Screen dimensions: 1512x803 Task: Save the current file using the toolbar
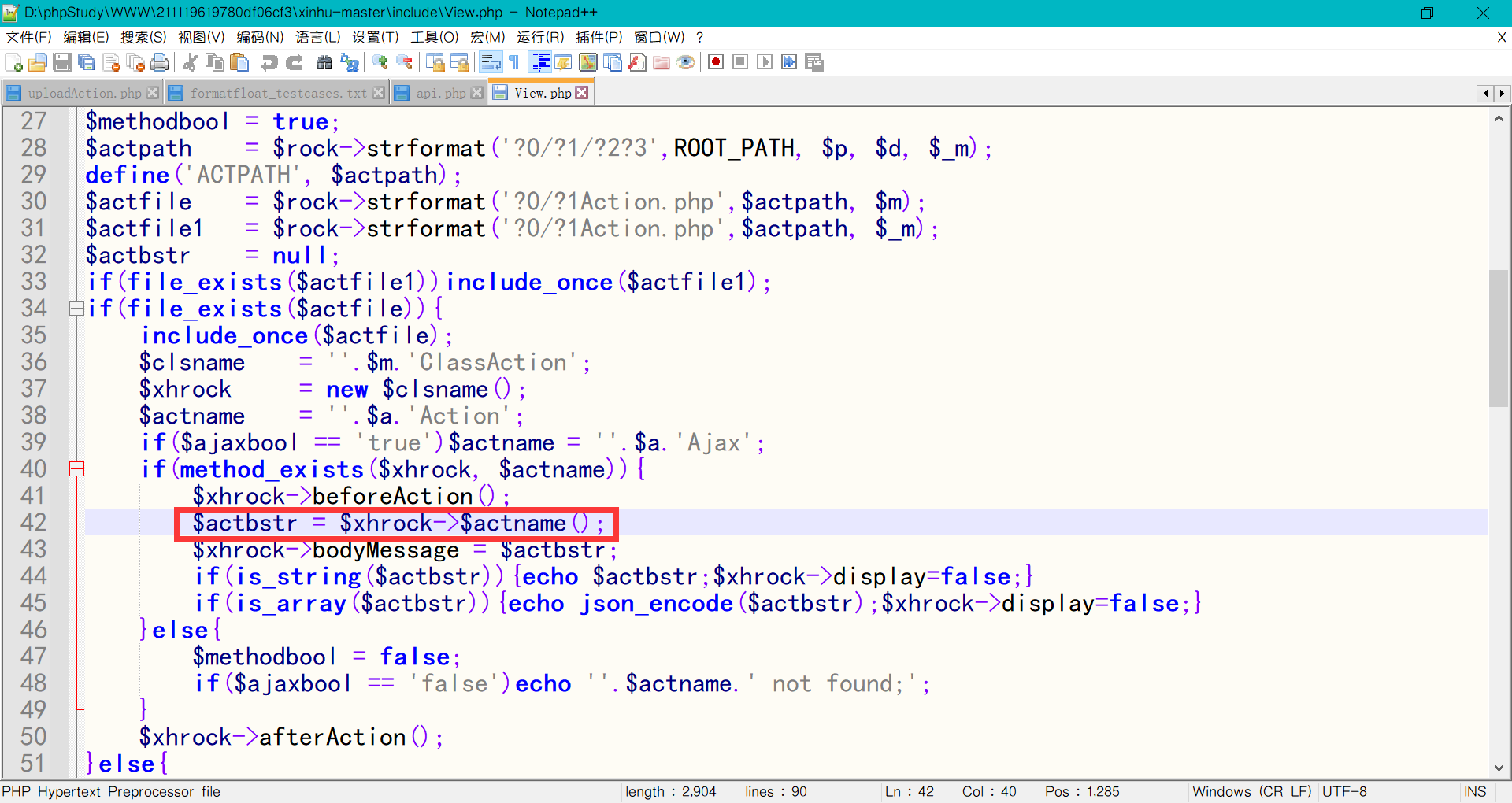pyautogui.click(x=62, y=62)
